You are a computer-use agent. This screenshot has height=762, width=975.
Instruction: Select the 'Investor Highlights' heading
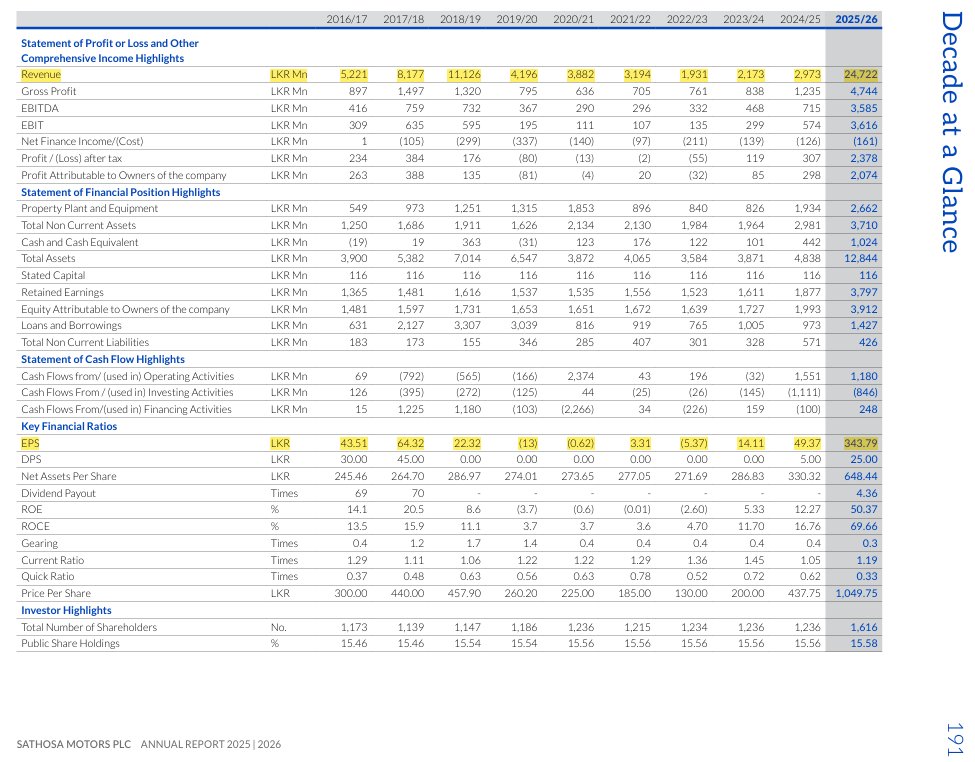(x=66, y=611)
